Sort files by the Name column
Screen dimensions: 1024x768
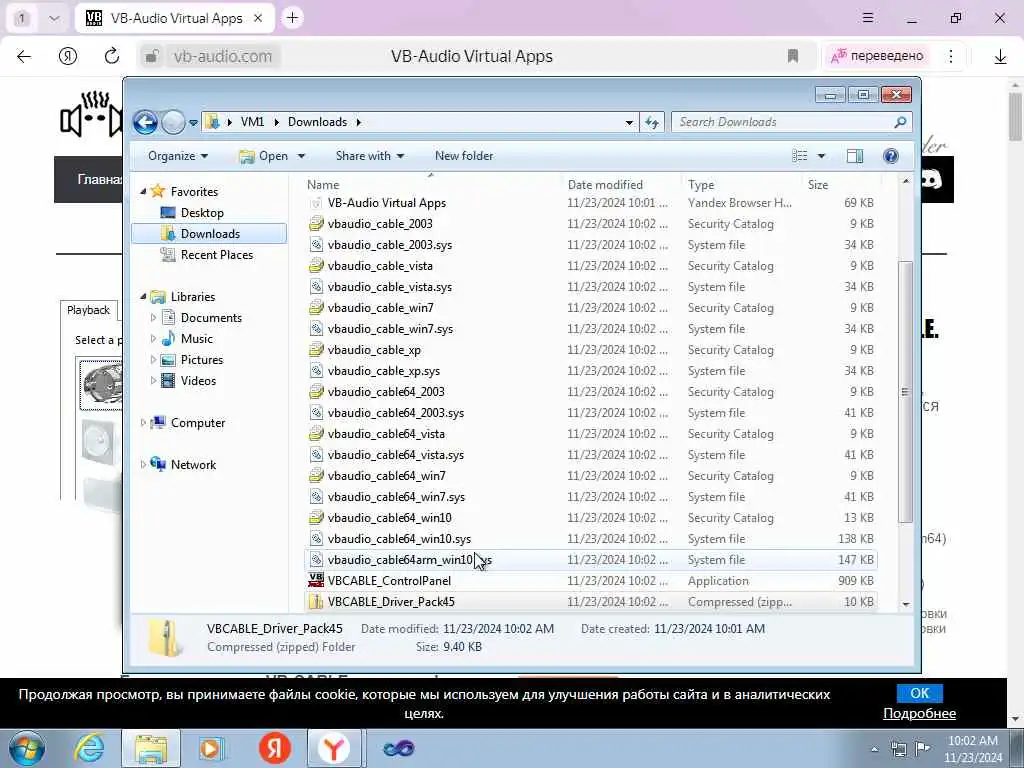tap(323, 185)
